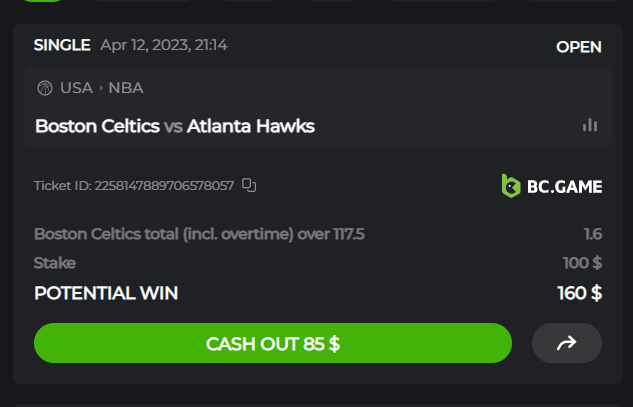Click the 160 $ potential win amount
The width and height of the screenshot is (633, 407).
point(580,293)
